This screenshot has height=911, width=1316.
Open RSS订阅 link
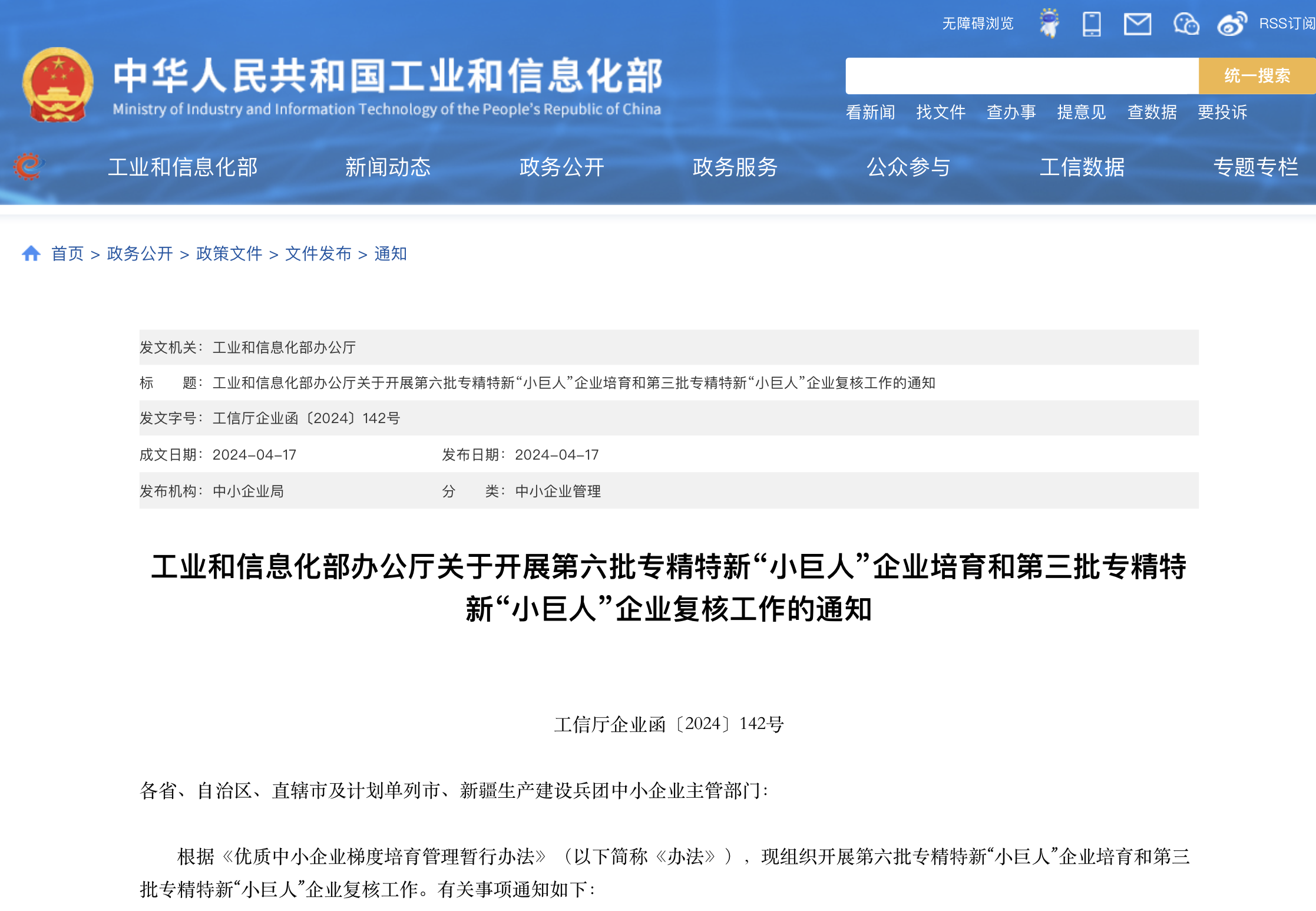[1287, 24]
